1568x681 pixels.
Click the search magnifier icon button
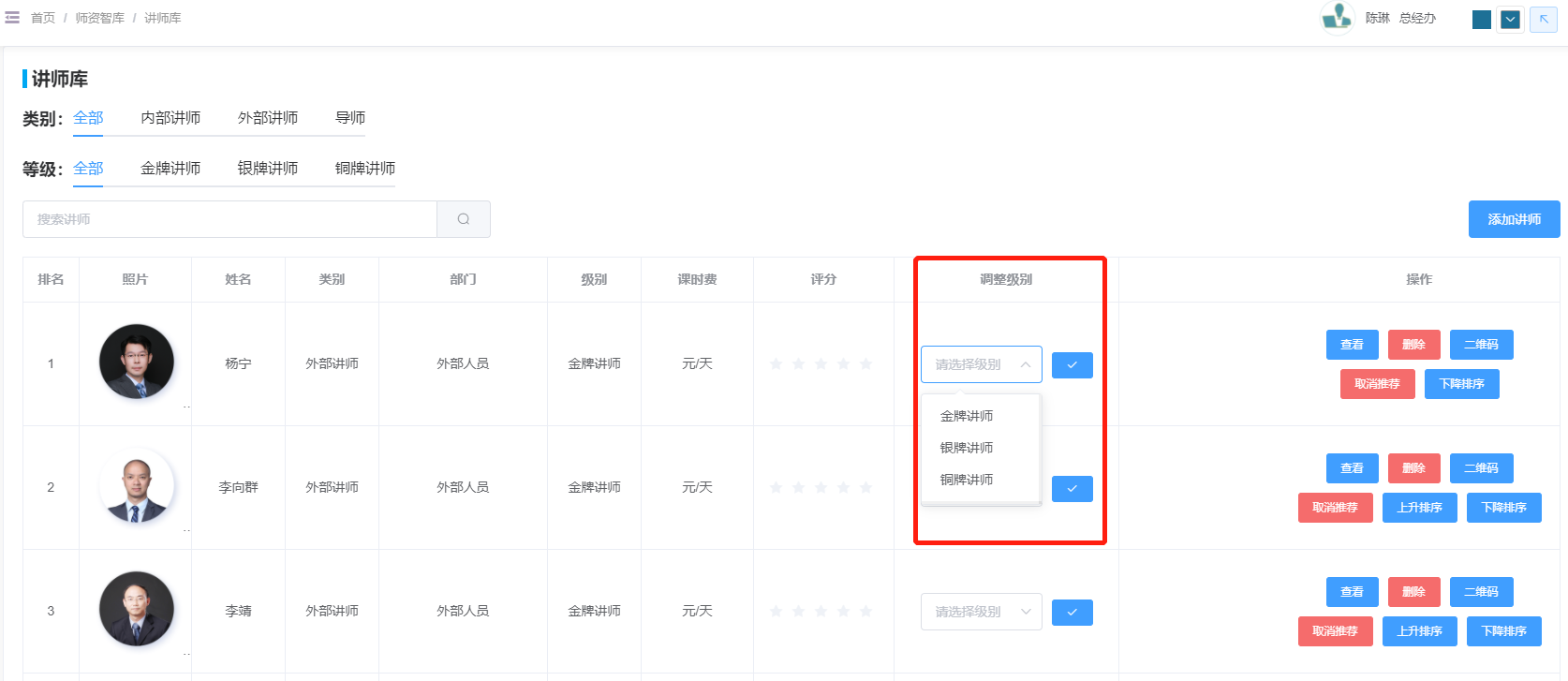464,219
